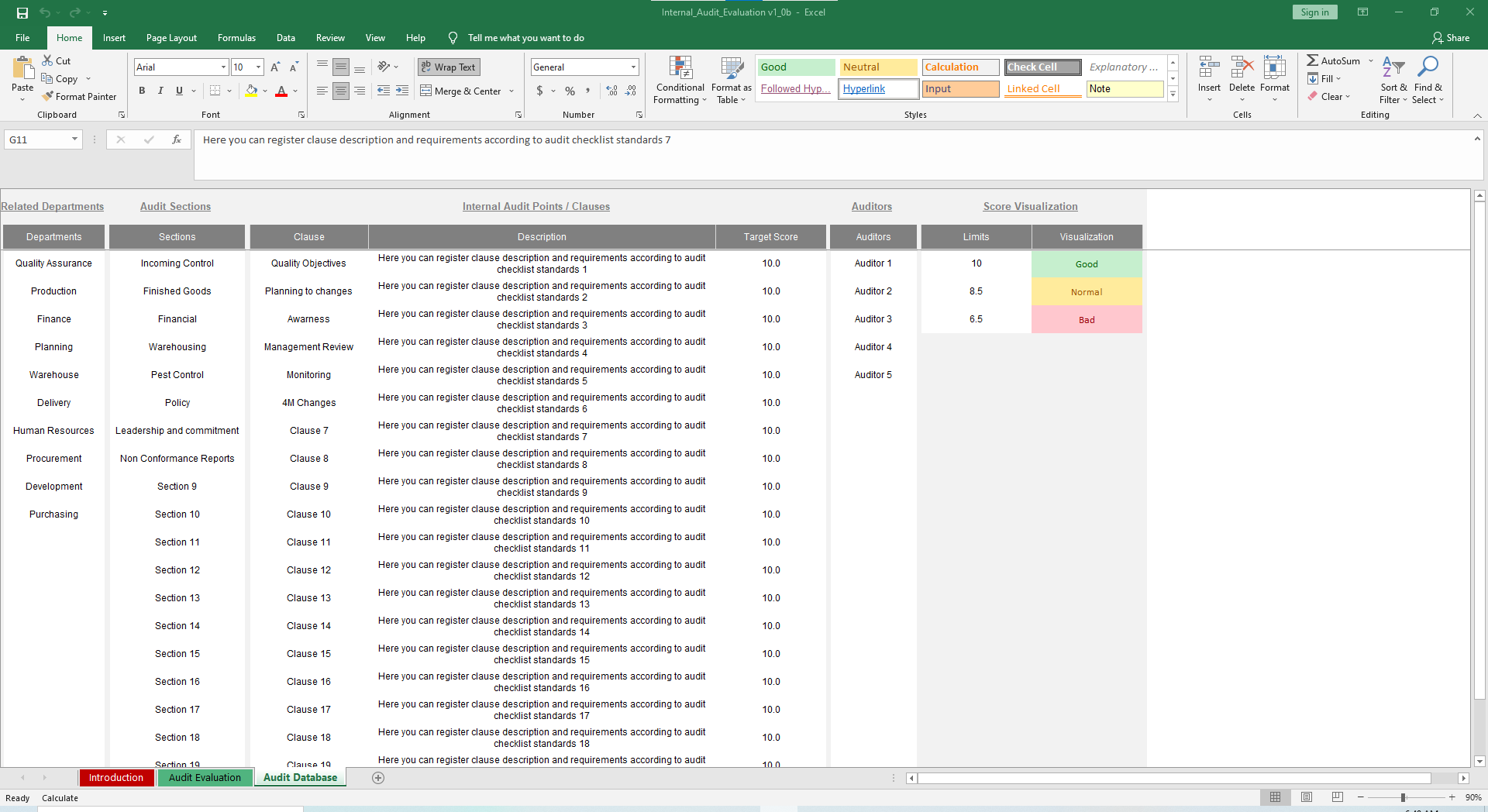Screen dimensions: 1488x812
Task: Add a new sheet with plus icon
Action: coord(378,778)
